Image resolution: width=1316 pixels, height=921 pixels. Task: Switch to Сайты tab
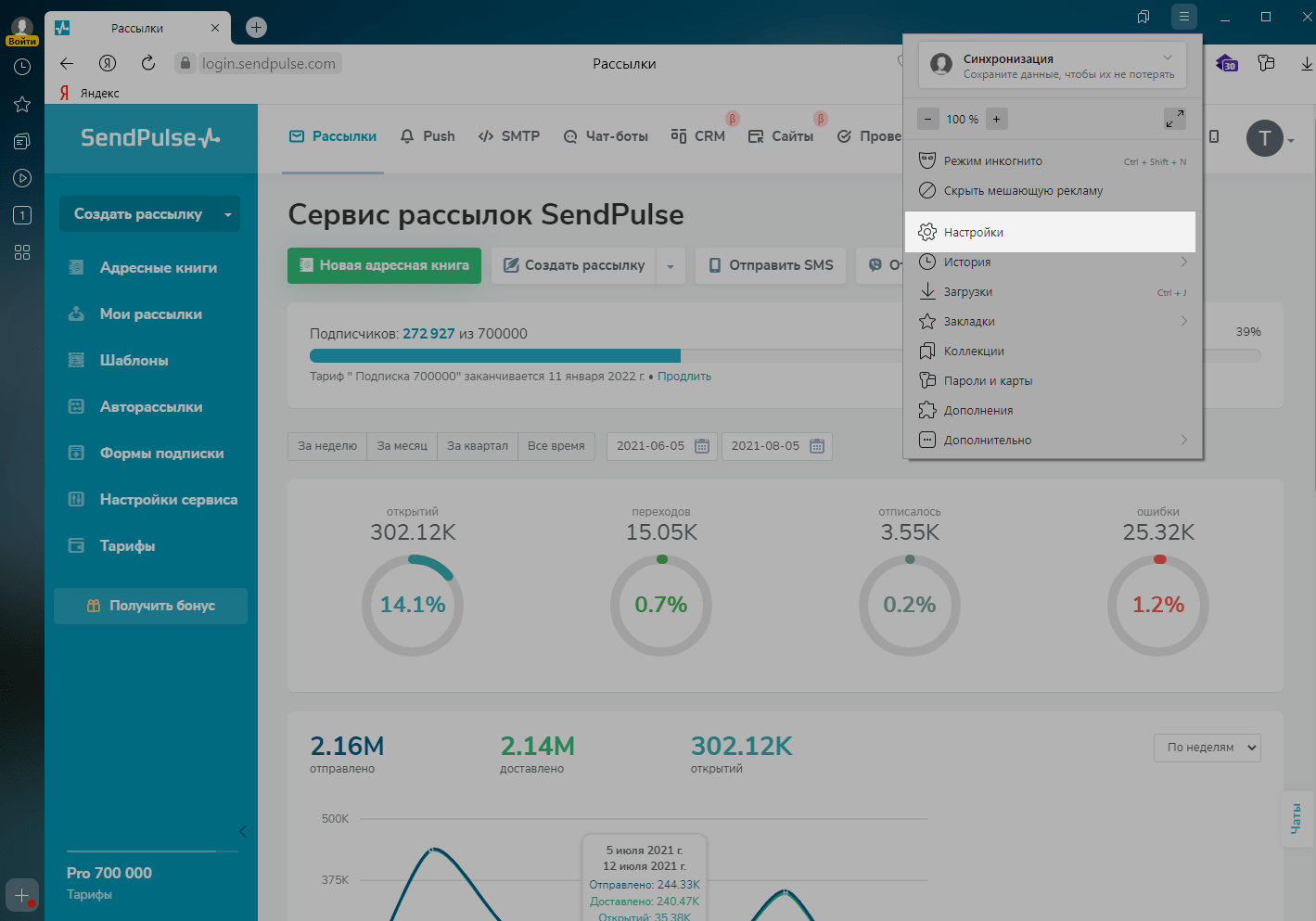coord(781,136)
